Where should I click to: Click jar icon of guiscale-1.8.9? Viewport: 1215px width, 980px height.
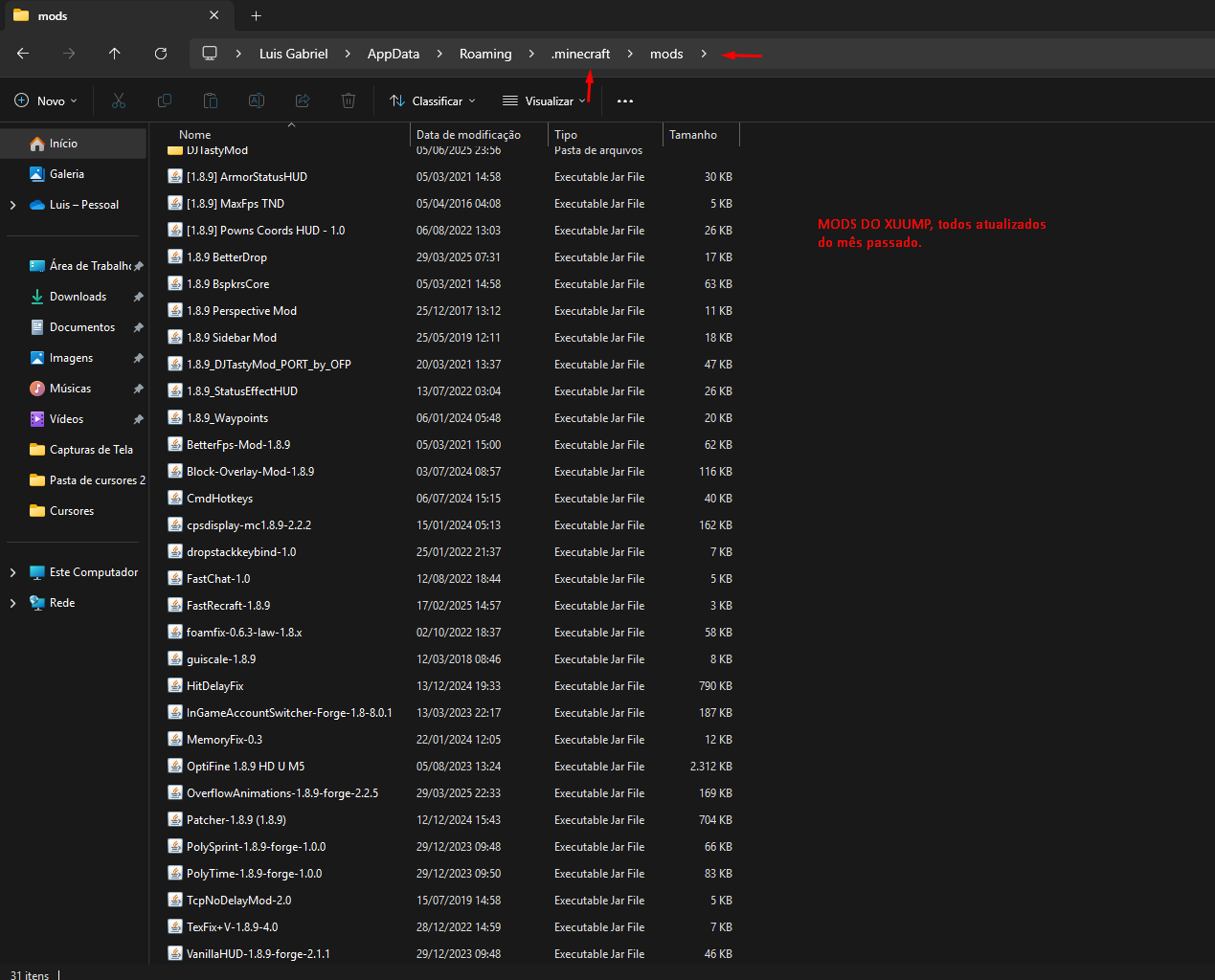[175, 658]
